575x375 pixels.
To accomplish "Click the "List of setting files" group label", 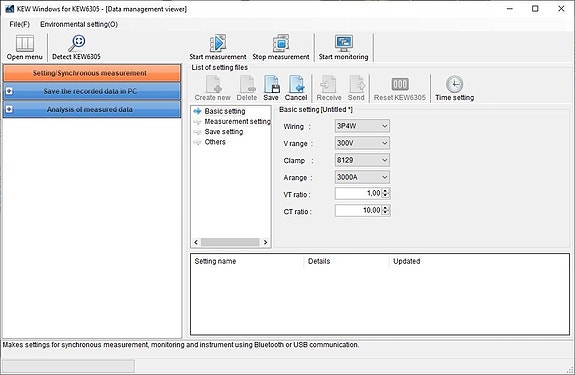I will [x=220, y=67].
